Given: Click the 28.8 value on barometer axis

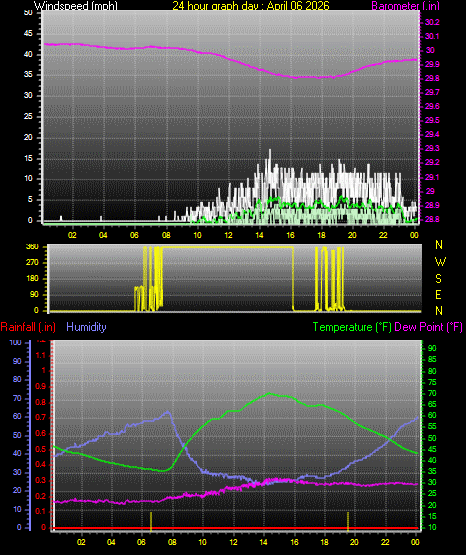Looking at the screenshot, I should click(432, 219).
